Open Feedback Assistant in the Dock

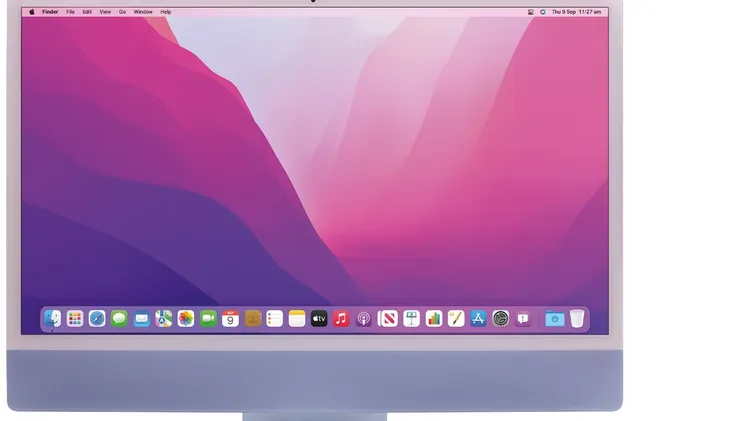pyautogui.click(x=523, y=318)
